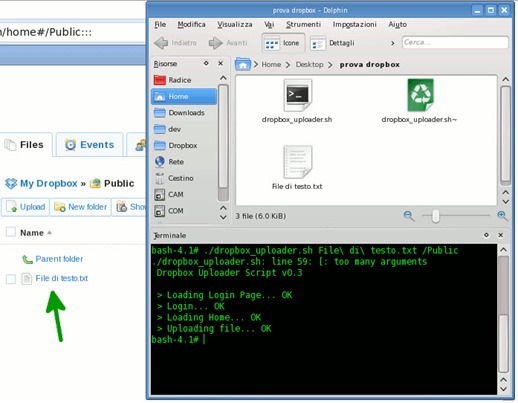Screen dimensions: 518x403
Task: Switch to Dettagli view mode
Action: [x=332, y=43]
